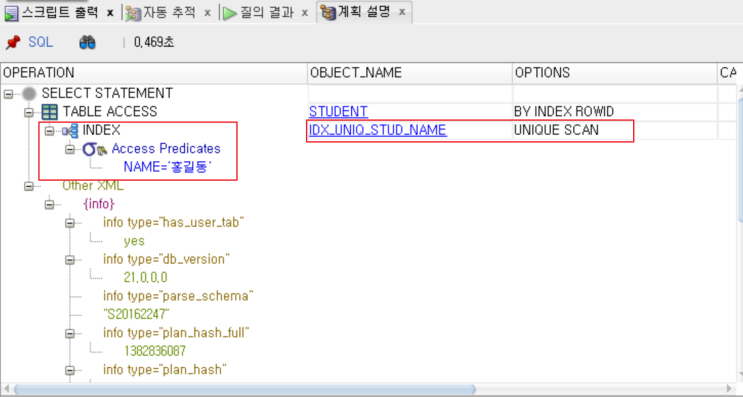Click the 0.469초 elapsed time label

pyautogui.click(x=154, y=42)
